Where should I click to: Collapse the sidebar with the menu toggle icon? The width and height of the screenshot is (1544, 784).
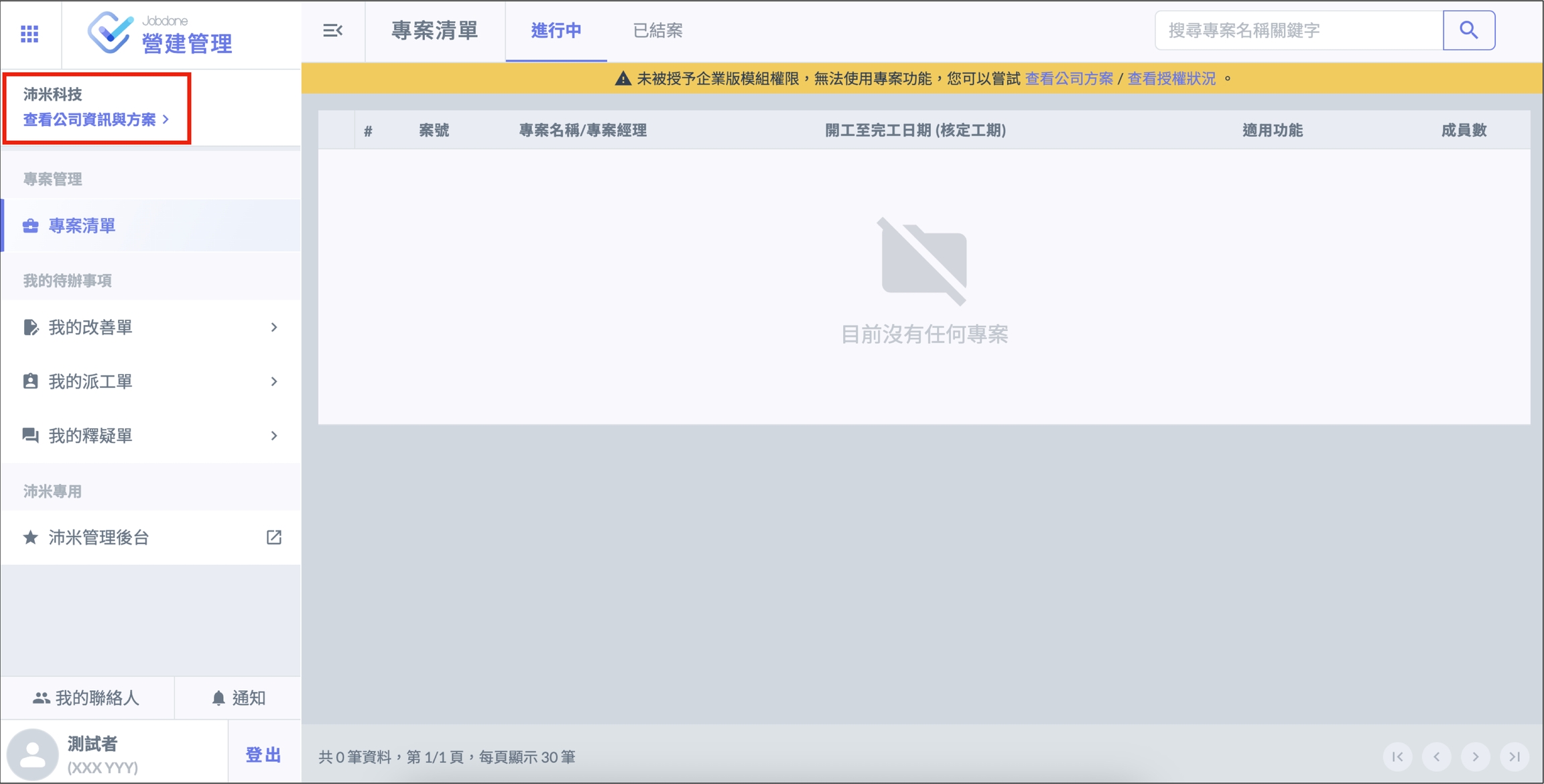click(332, 31)
